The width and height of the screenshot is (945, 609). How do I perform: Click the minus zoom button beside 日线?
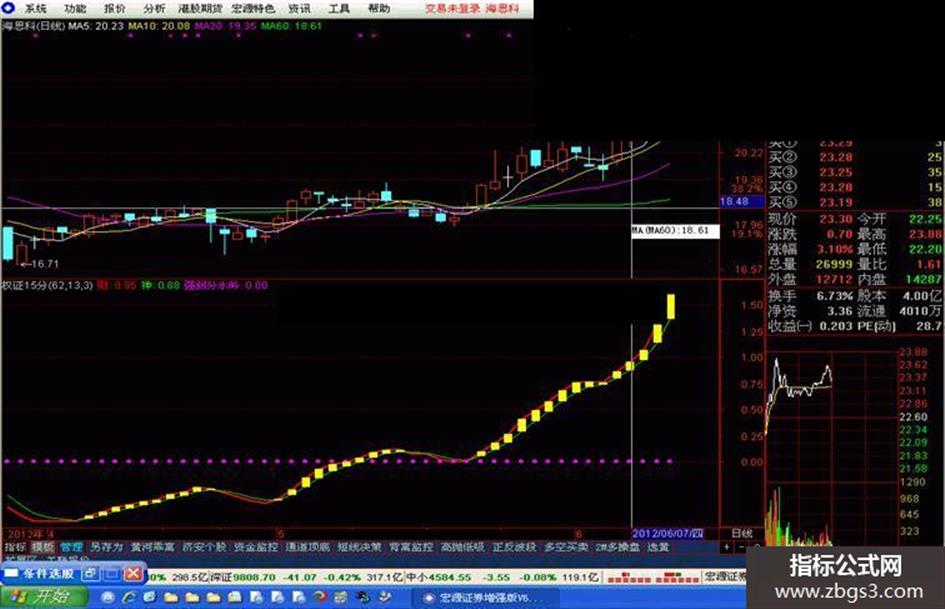tap(741, 547)
